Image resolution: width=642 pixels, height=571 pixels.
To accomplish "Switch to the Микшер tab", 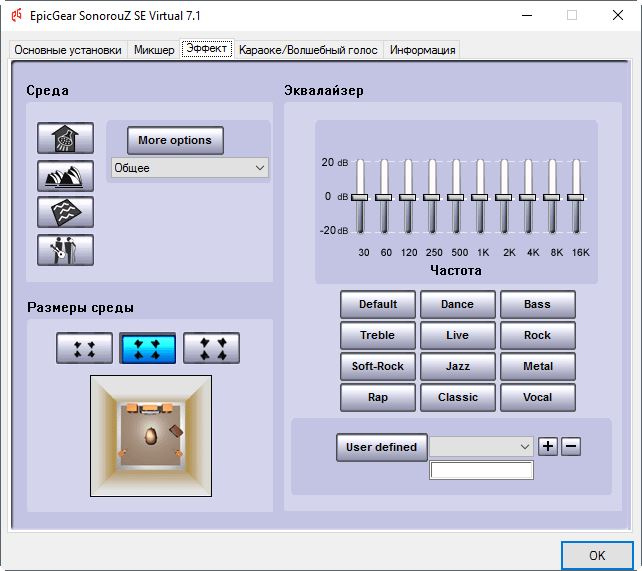I will (154, 50).
